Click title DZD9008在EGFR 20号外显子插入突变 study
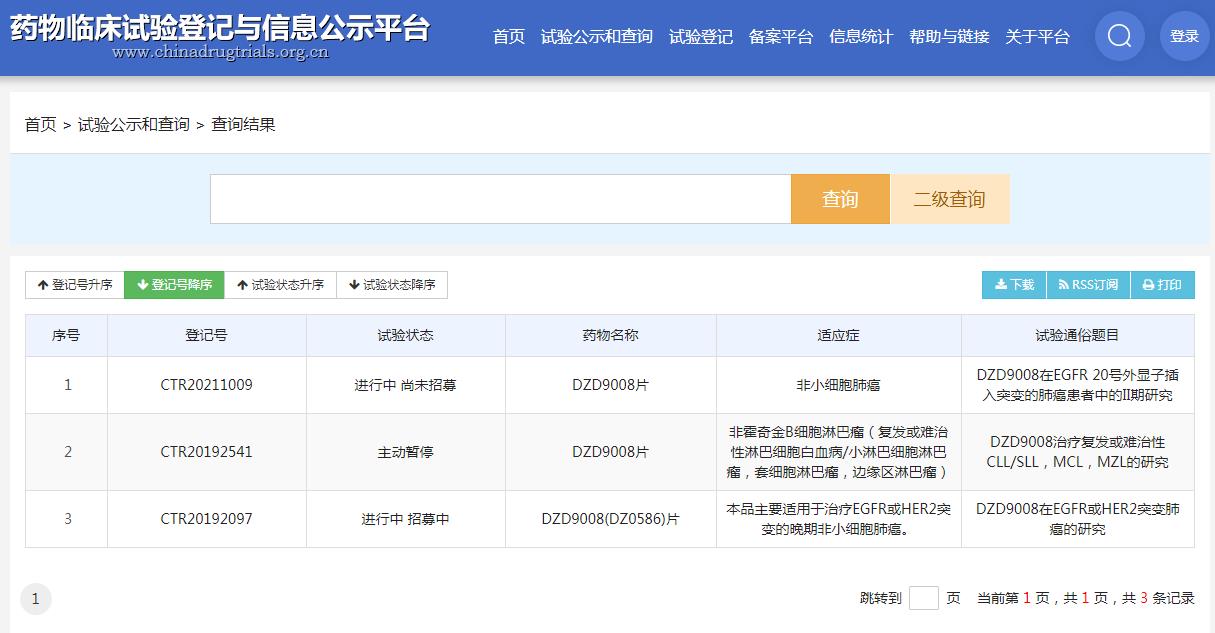Screen dimensions: 1215x633 tap(1078, 385)
